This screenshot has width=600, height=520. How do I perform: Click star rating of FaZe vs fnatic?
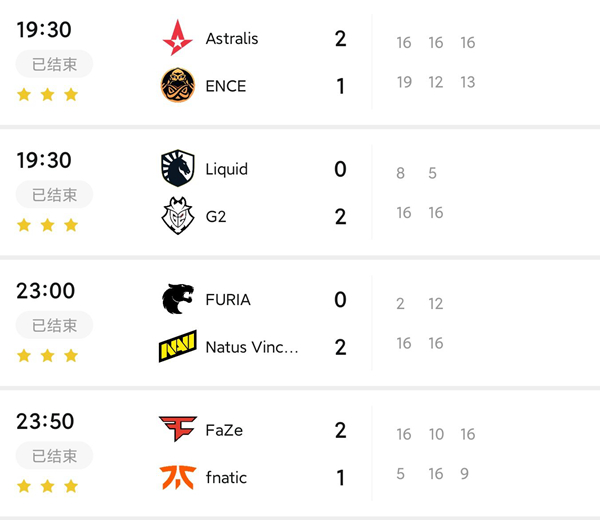point(47,486)
